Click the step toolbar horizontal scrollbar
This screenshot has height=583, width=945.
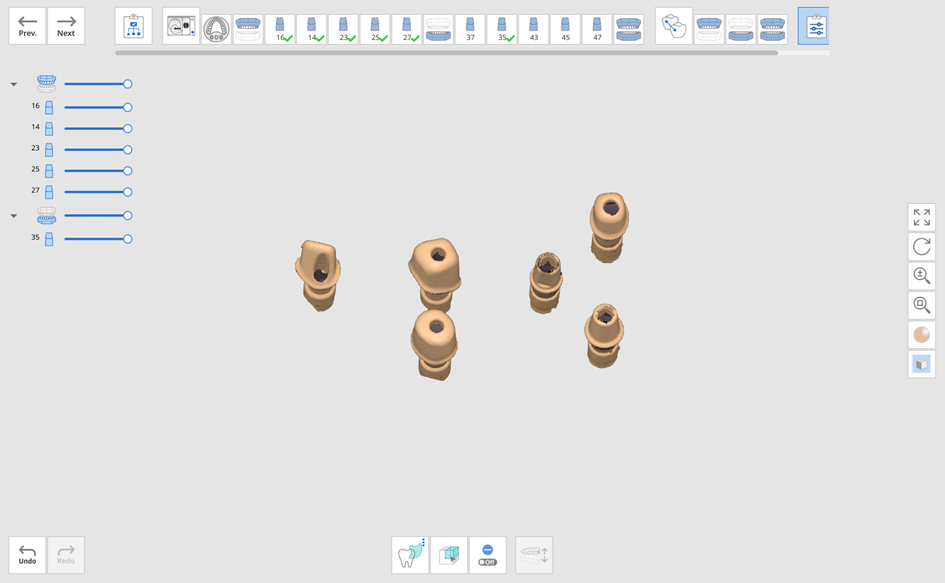click(446, 52)
